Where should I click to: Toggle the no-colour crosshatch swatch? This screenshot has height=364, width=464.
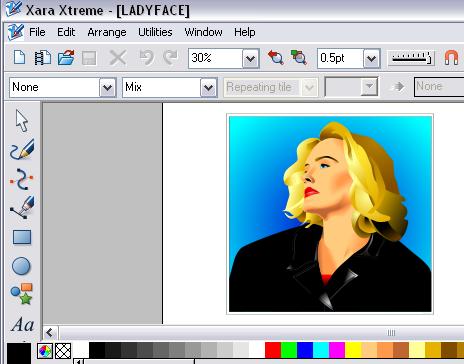pyautogui.click(x=63, y=351)
